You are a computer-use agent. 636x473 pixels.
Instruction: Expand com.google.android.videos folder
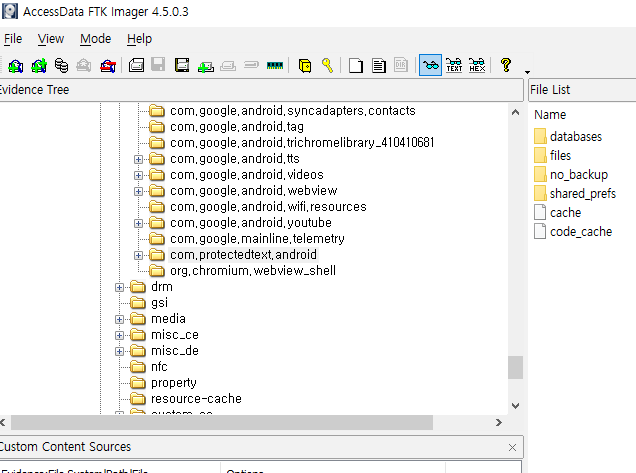point(138,176)
